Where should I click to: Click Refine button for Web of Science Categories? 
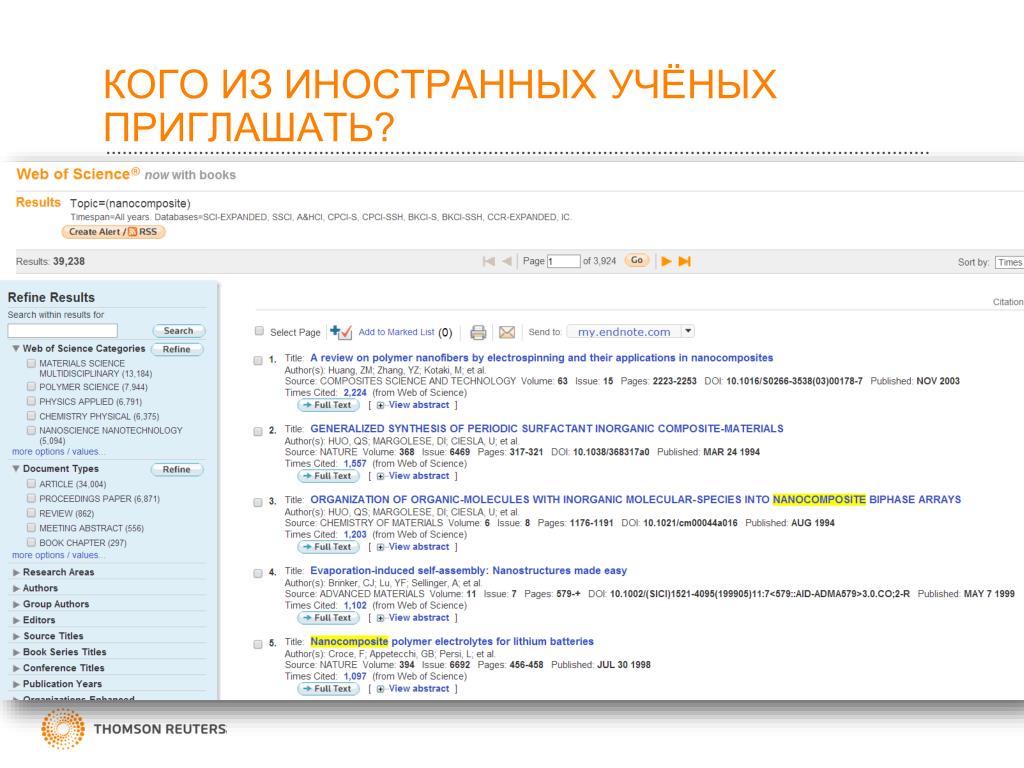[x=177, y=349]
